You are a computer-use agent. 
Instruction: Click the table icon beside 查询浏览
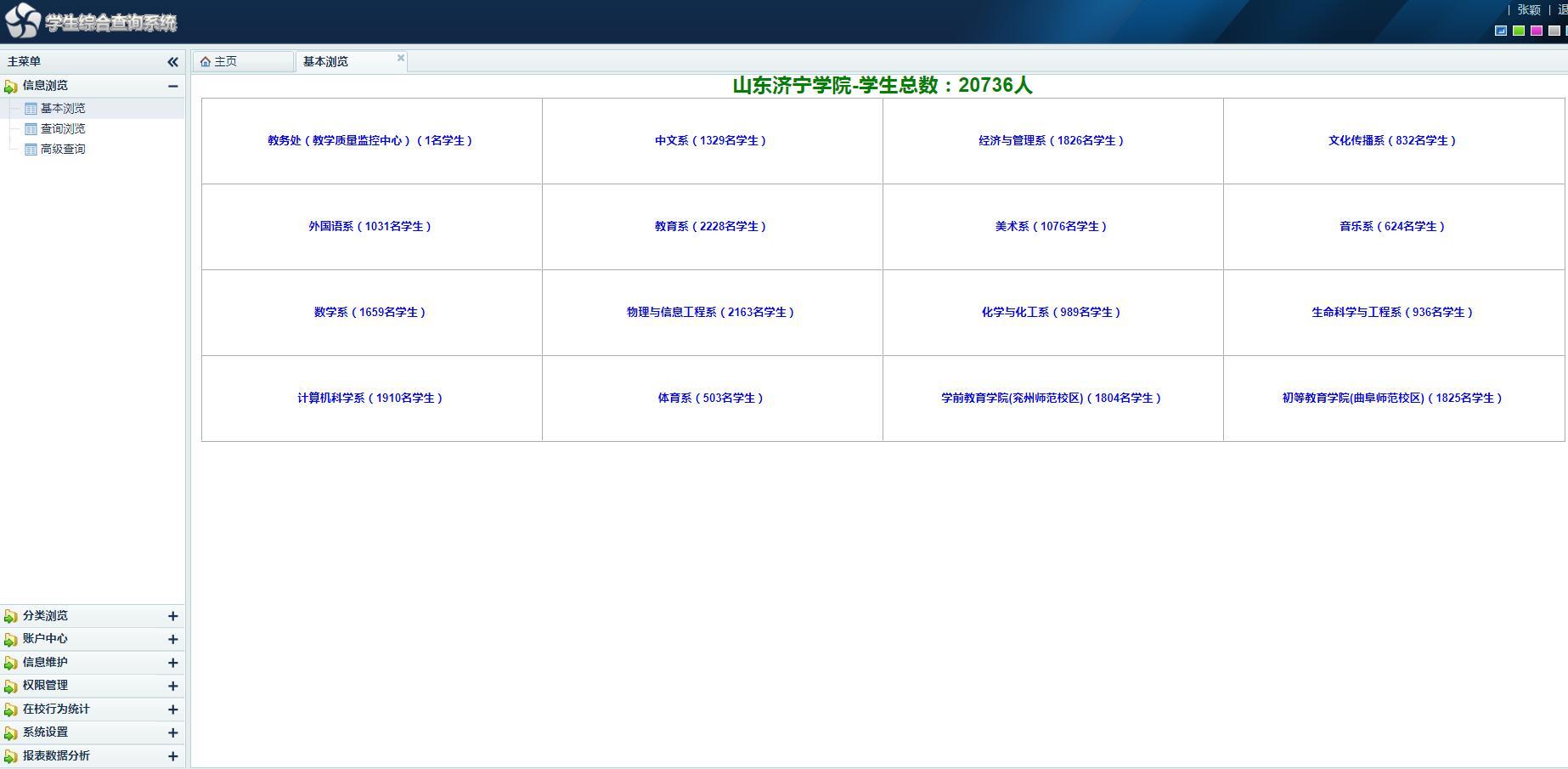(x=31, y=129)
